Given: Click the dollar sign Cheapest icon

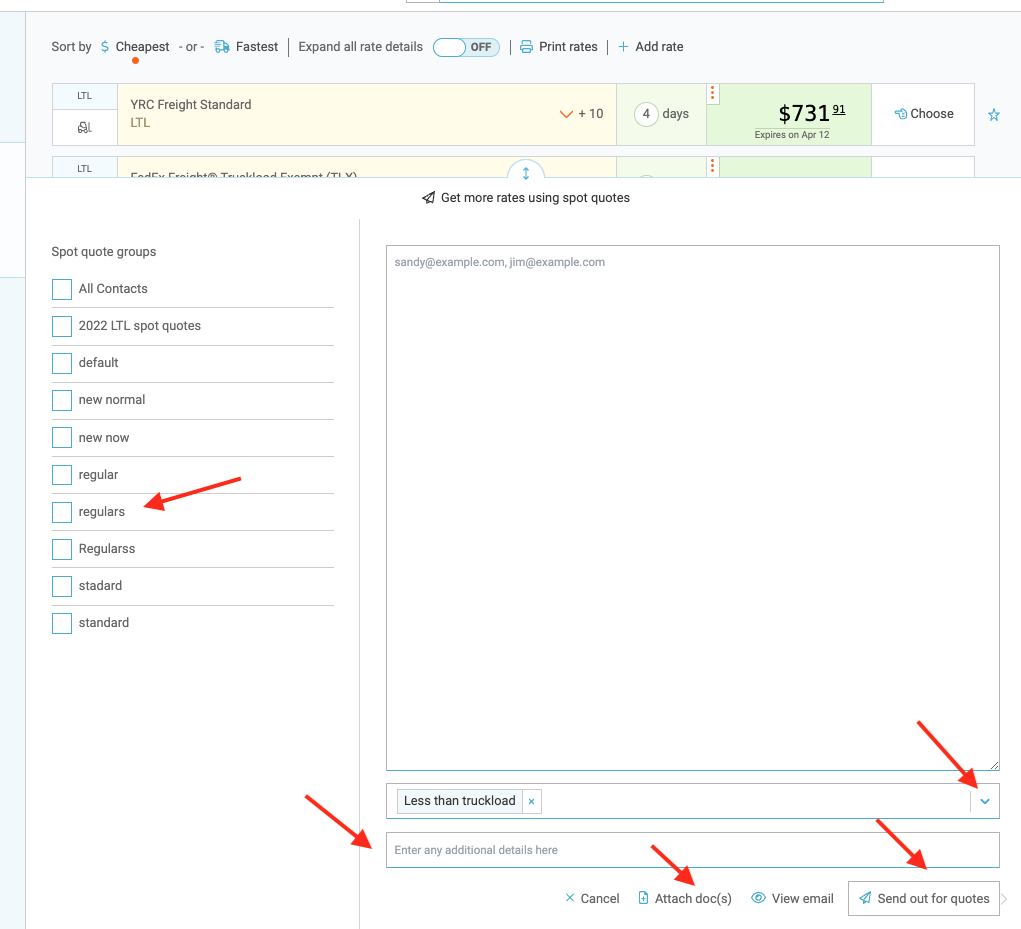Looking at the screenshot, I should click(x=105, y=47).
